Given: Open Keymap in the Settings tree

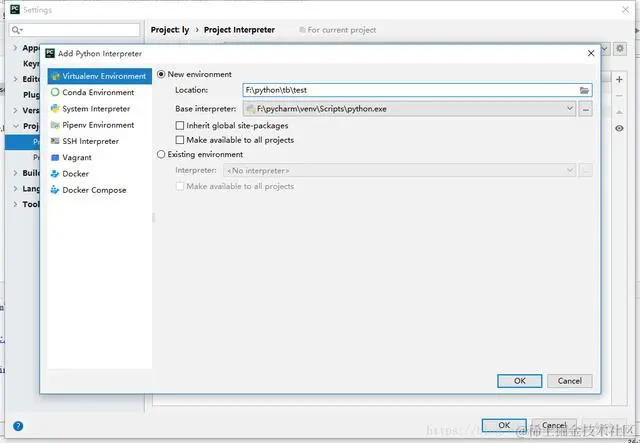Looking at the screenshot, I should 31,64.
